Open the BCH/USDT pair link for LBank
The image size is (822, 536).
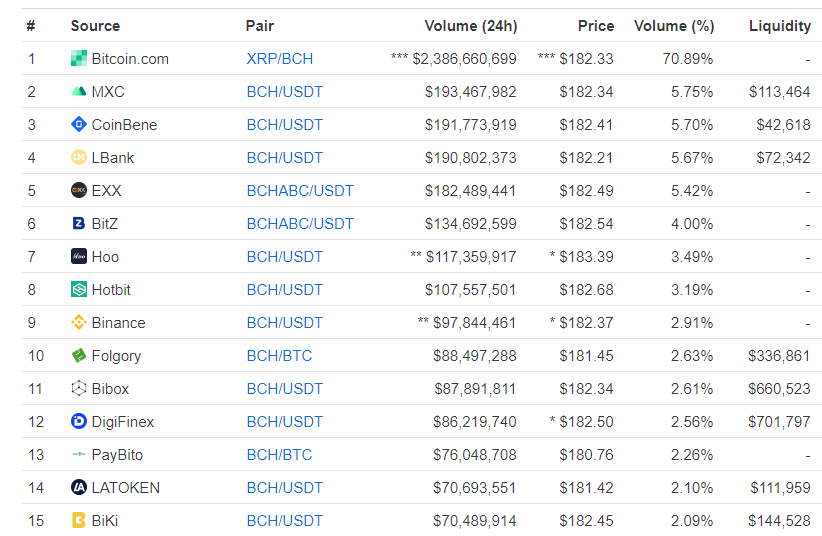coord(285,158)
